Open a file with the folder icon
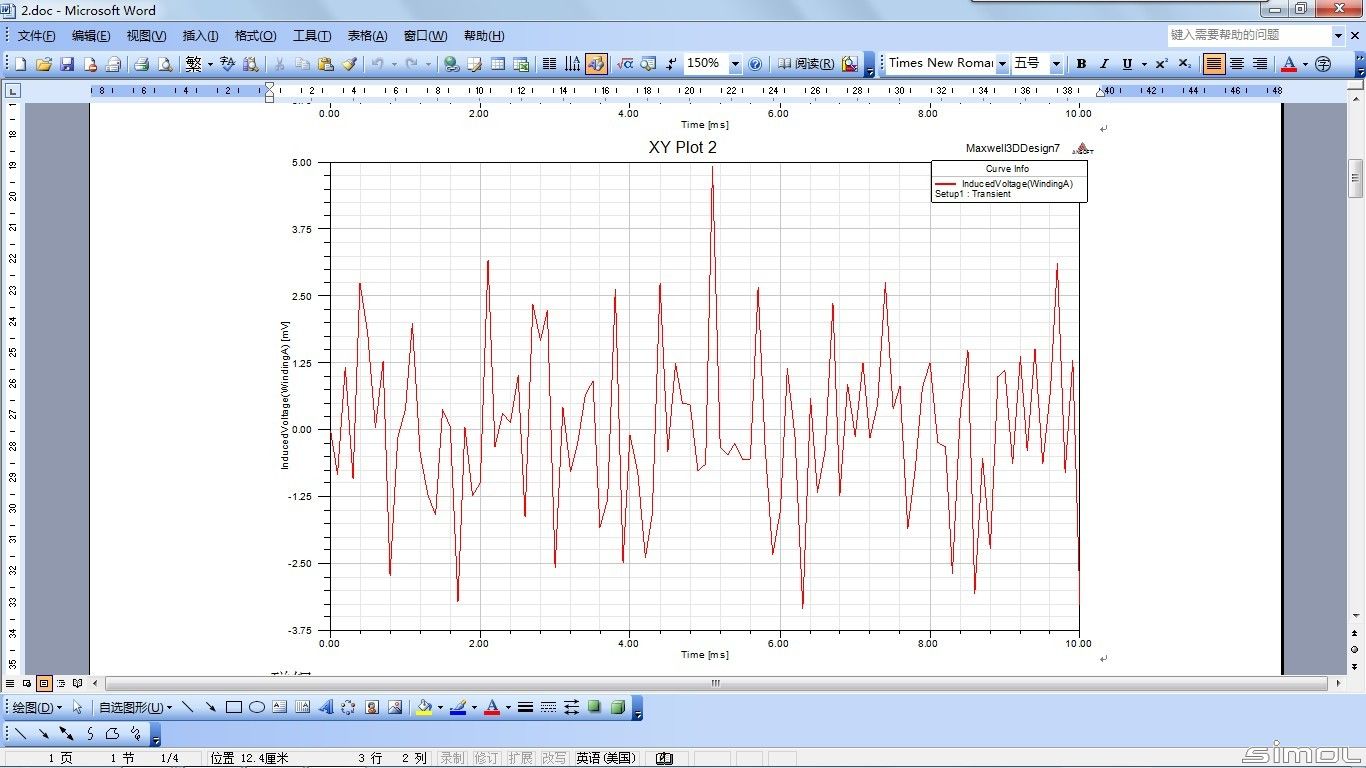The image size is (1366, 768). [43, 64]
